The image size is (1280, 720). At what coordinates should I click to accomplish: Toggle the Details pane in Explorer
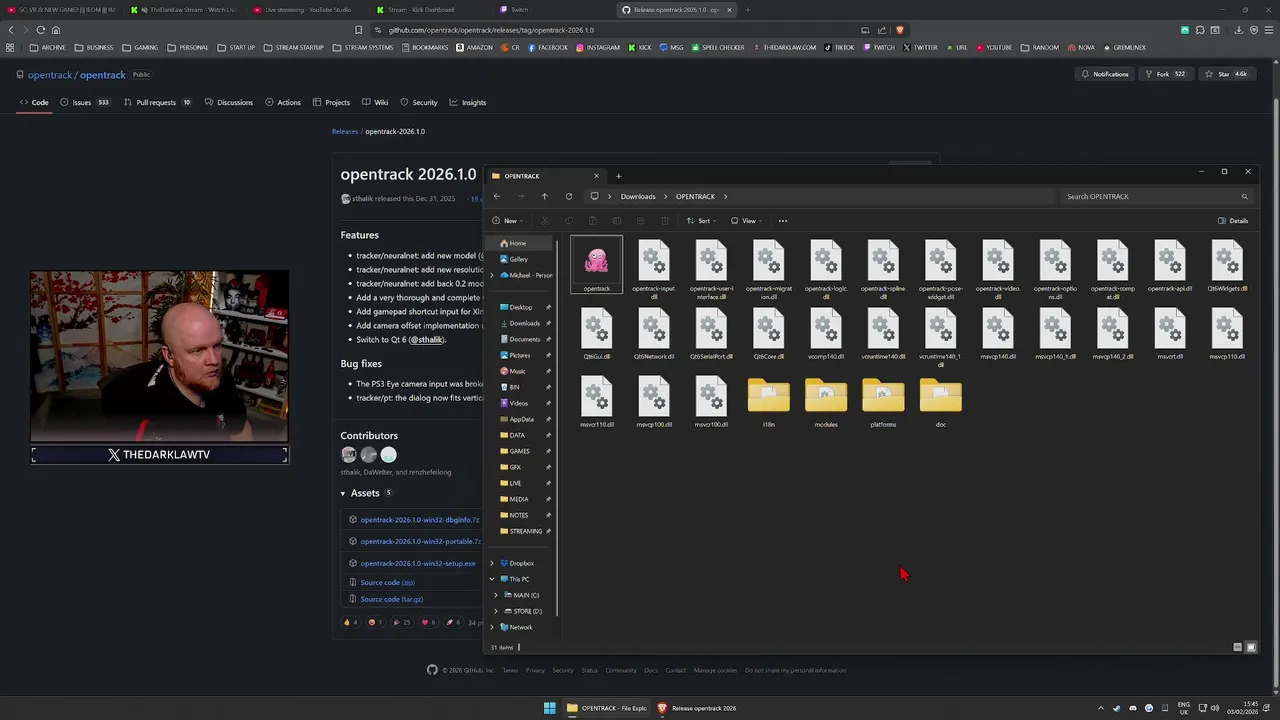[1233, 221]
